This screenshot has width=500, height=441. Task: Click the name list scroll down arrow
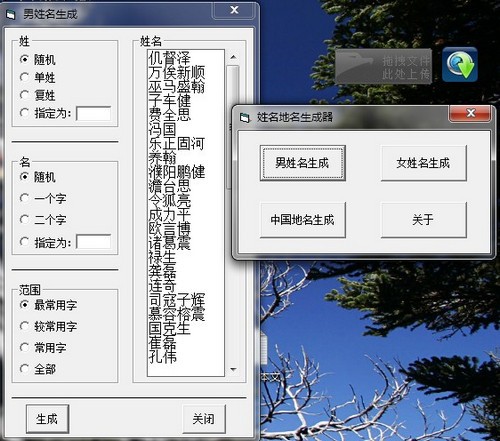tap(233, 369)
